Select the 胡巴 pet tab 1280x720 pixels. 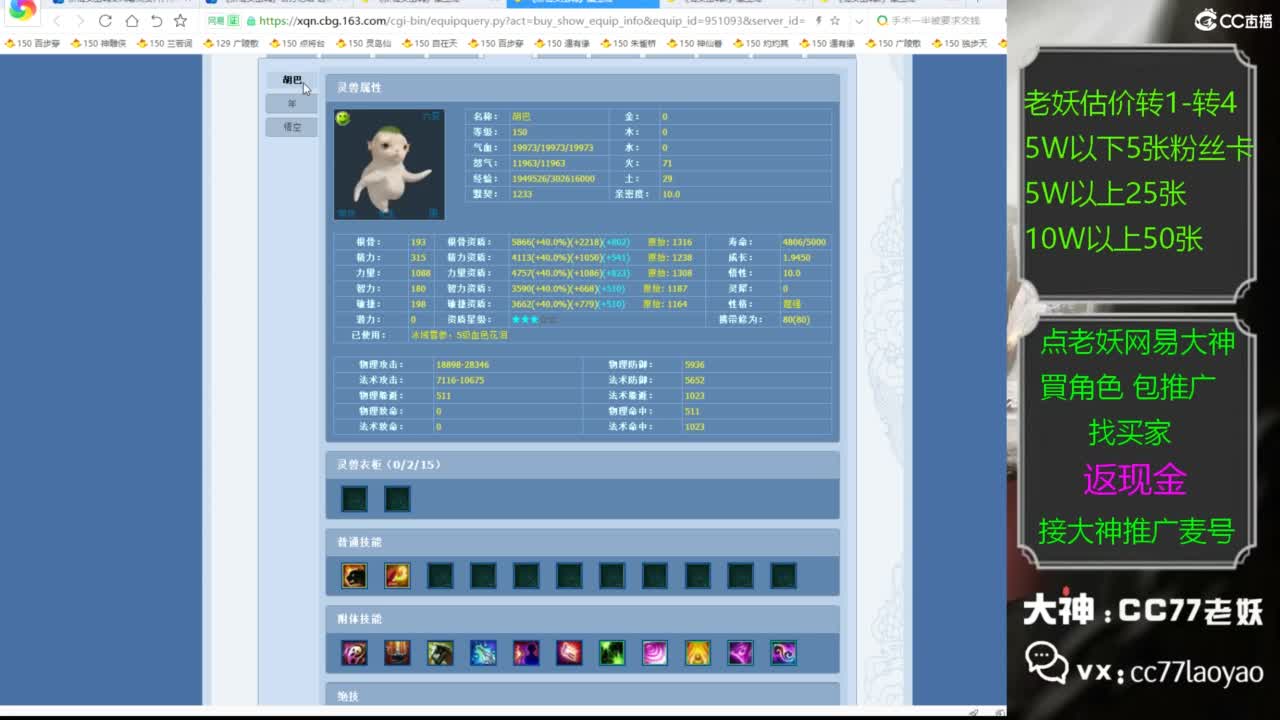(x=291, y=80)
